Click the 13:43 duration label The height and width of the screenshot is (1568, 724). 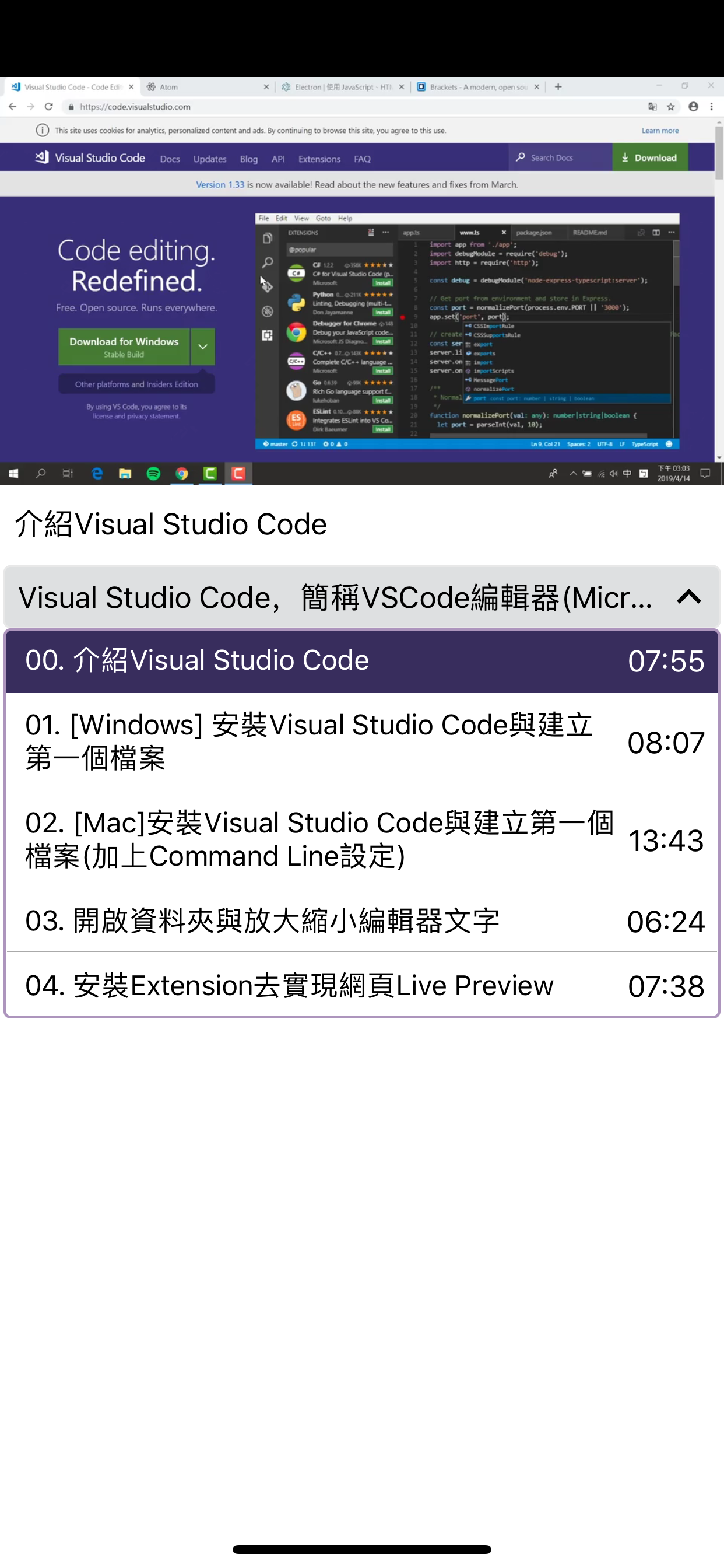pos(666,841)
